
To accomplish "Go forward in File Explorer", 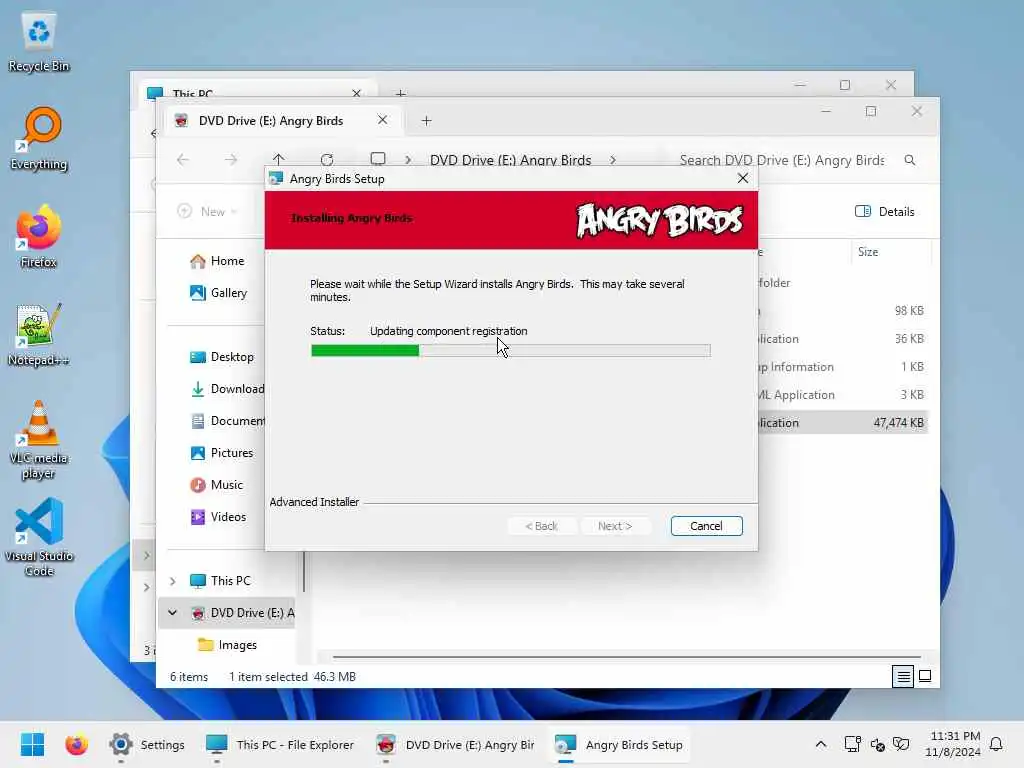I will point(231,160).
